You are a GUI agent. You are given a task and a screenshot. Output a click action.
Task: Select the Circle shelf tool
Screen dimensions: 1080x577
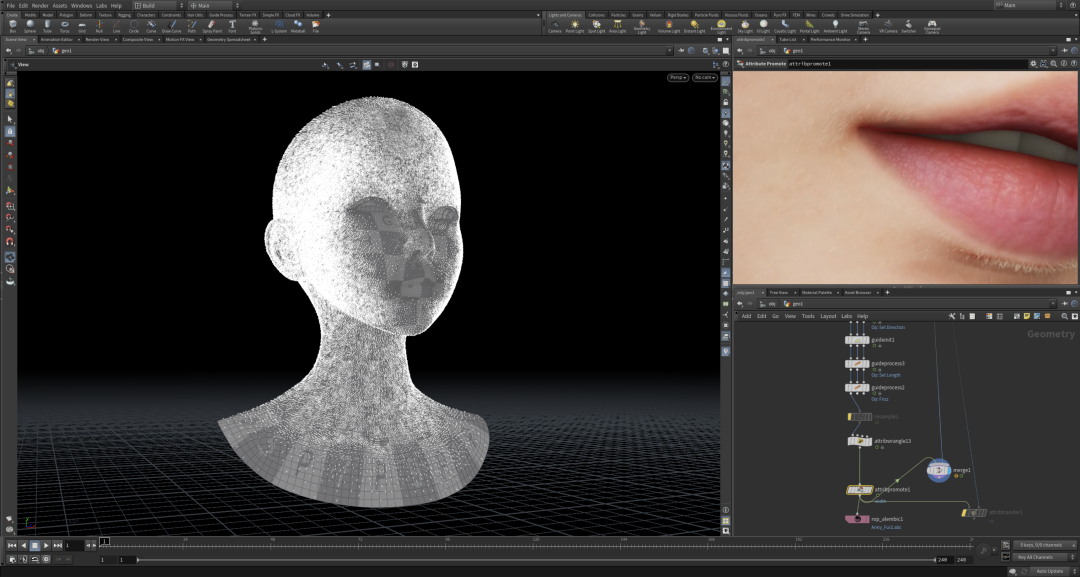tap(134, 26)
